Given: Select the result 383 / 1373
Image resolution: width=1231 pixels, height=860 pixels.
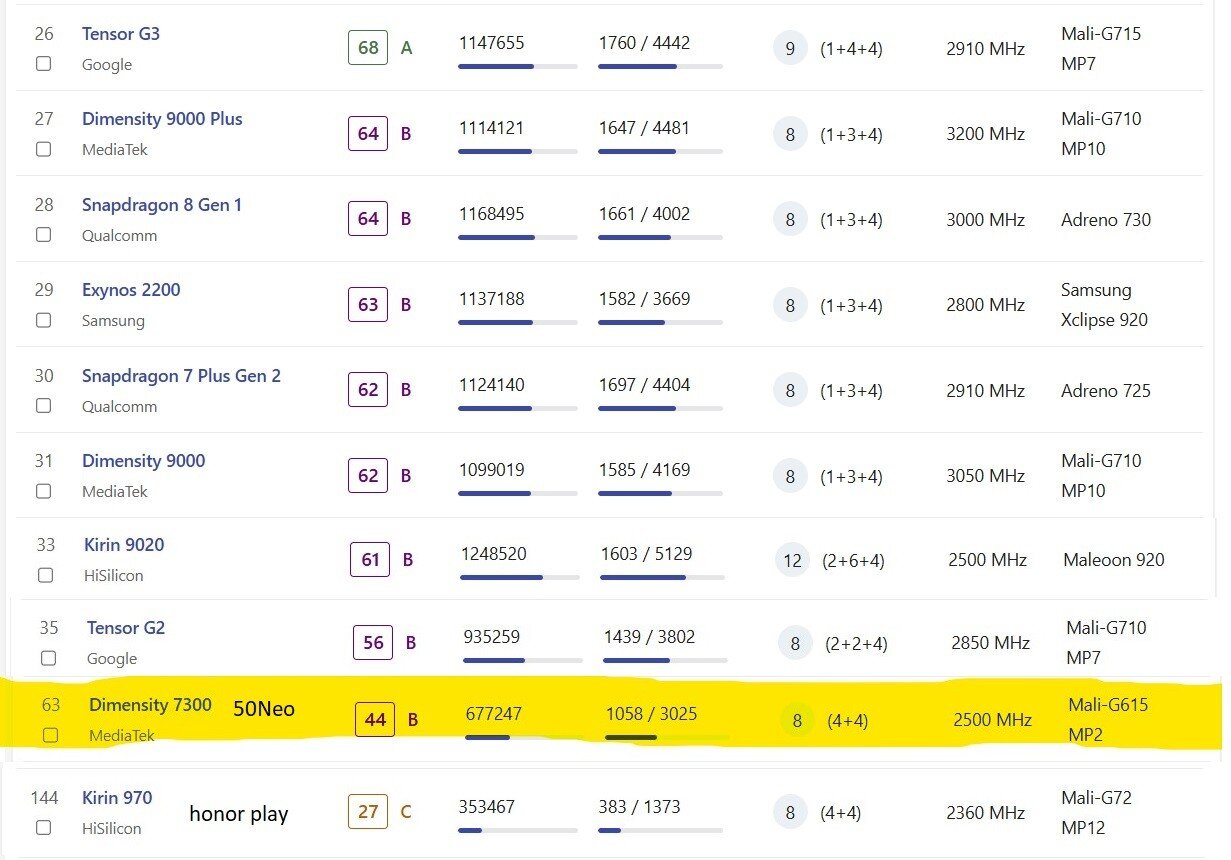Looking at the screenshot, I should pos(639,806).
